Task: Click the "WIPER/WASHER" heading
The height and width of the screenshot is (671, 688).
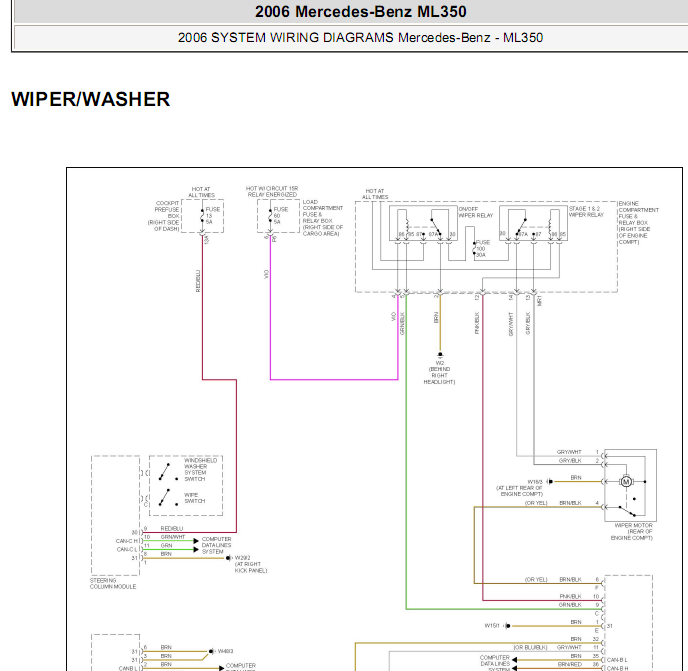Action: [x=90, y=99]
